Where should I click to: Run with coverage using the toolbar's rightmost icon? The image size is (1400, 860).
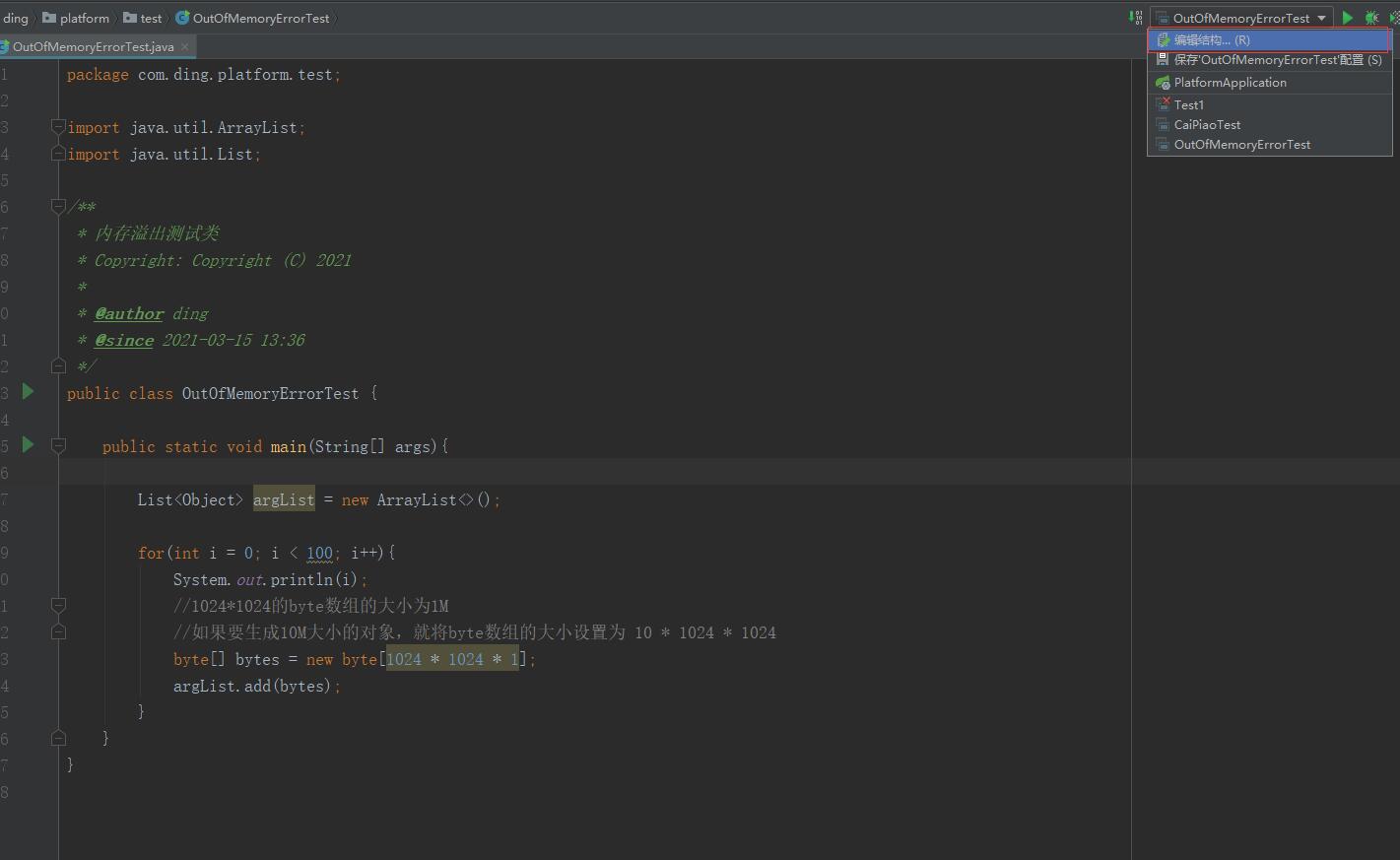pos(1394,18)
